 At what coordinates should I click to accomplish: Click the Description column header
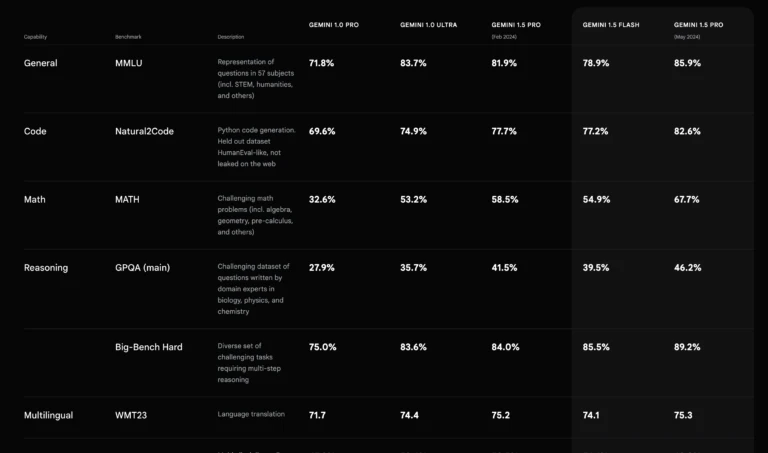pos(230,37)
